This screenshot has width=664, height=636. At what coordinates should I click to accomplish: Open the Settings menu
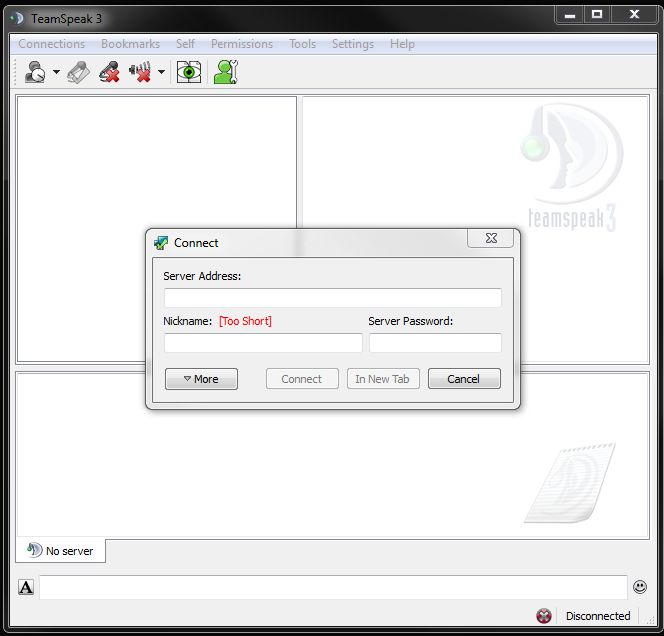pyautogui.click(x=353, y=44)
